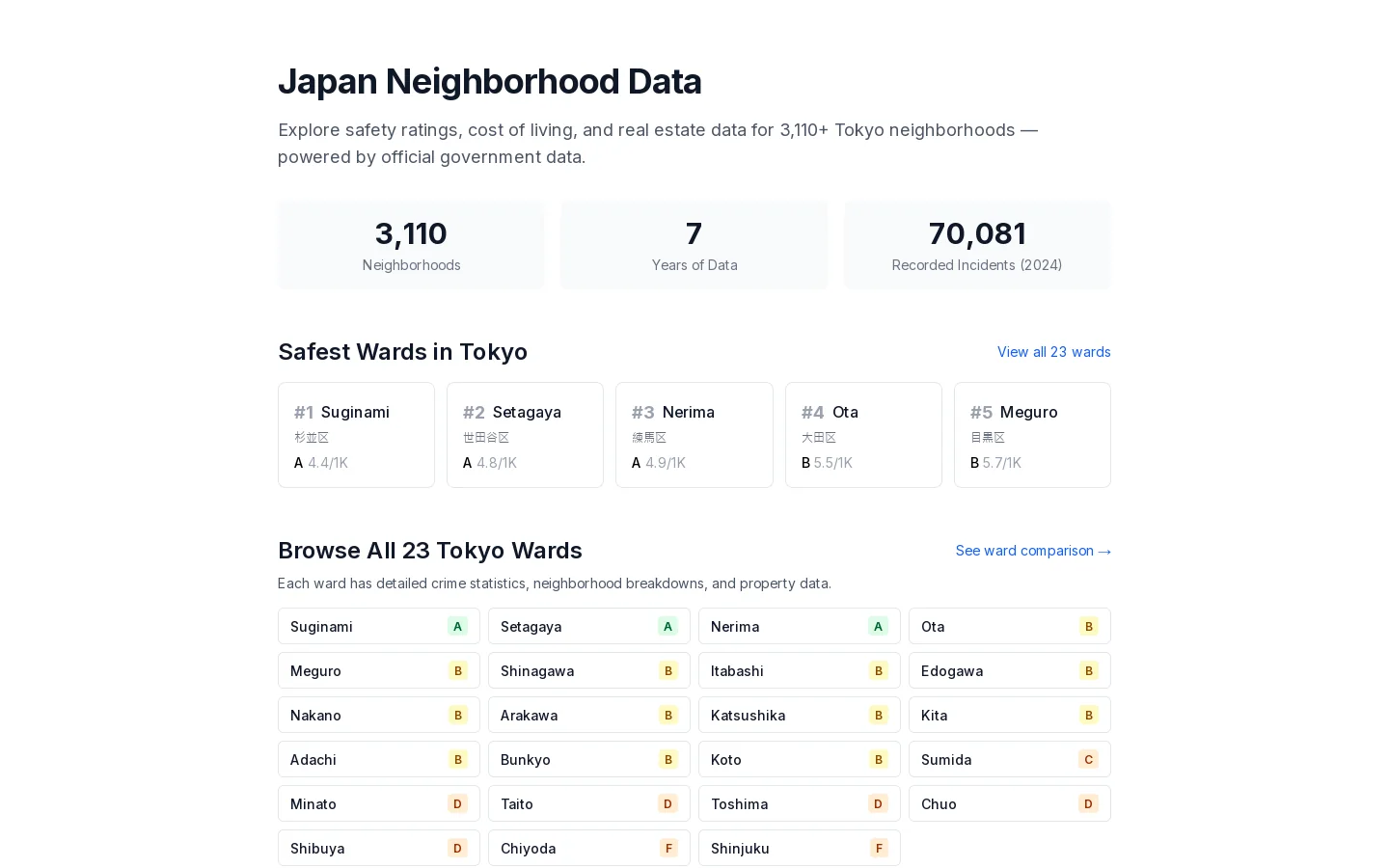Click the 7 Years of Data stat
Image resolution: width=1389 pixels, height=868 pixels.
click(x=694, y=245)
